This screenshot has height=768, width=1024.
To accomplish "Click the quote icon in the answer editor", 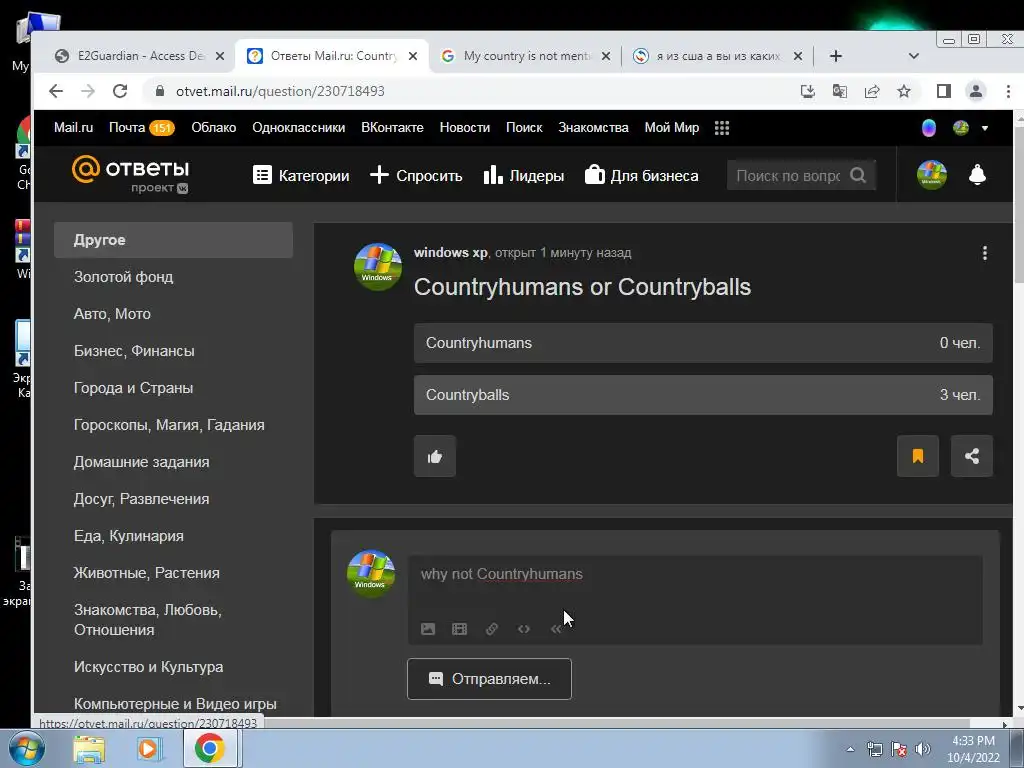I will (555, 629).
